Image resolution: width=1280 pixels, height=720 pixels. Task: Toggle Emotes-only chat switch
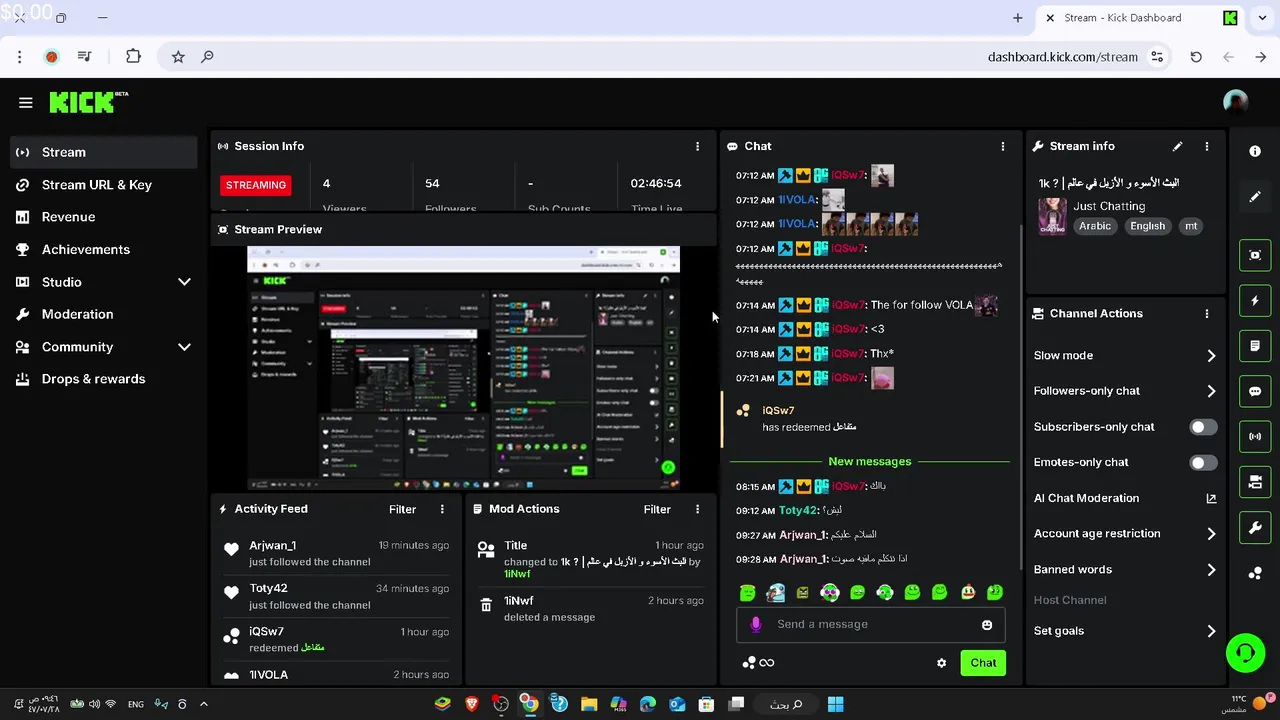point(1203,463)
